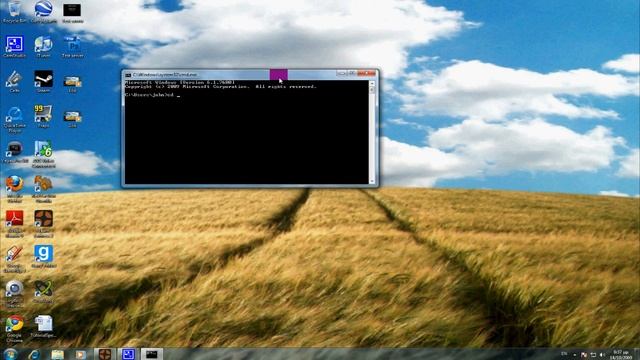Open the orange shortcut right of Firefox

click(43, 188)
